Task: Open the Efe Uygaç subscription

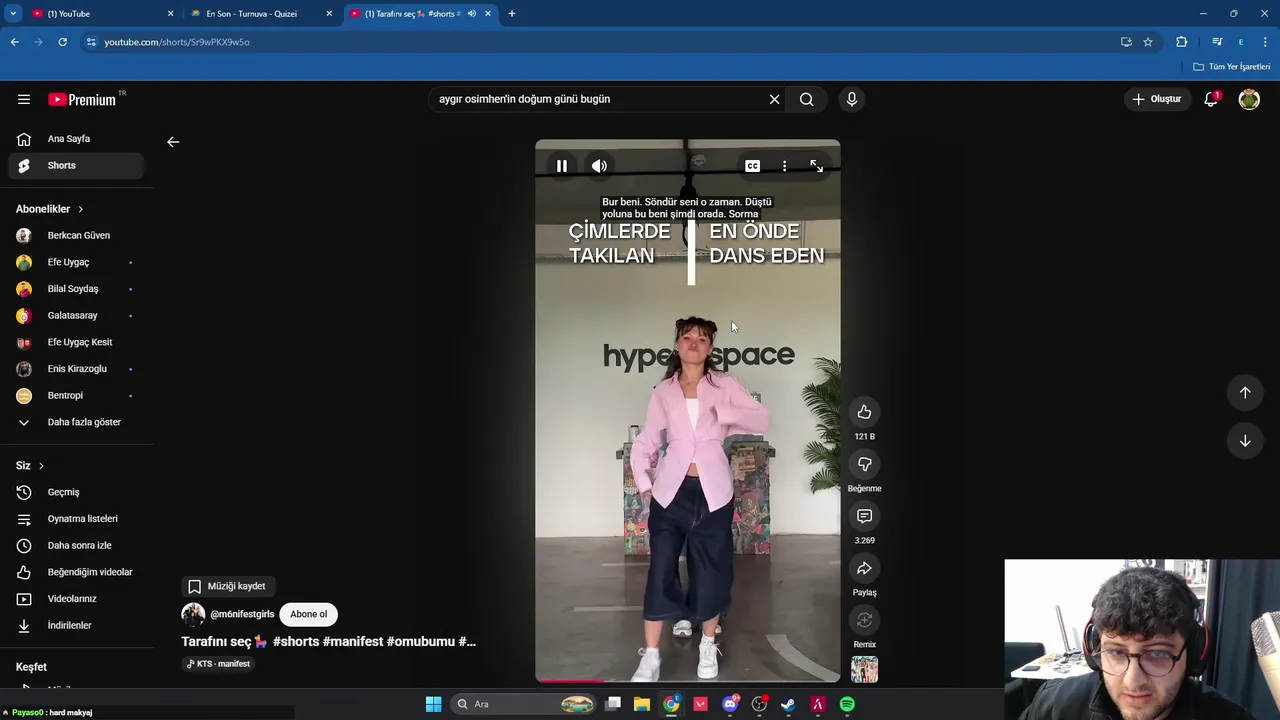Action: [76, 262]
